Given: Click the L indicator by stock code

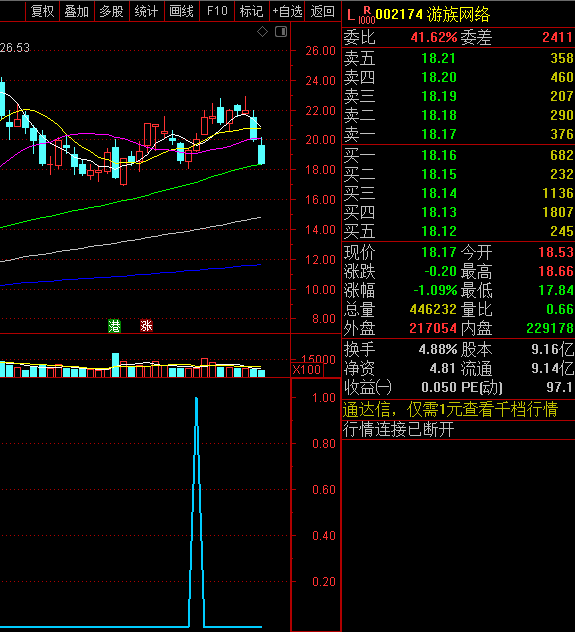Looking at the screenshot, I should click(351, 16).
